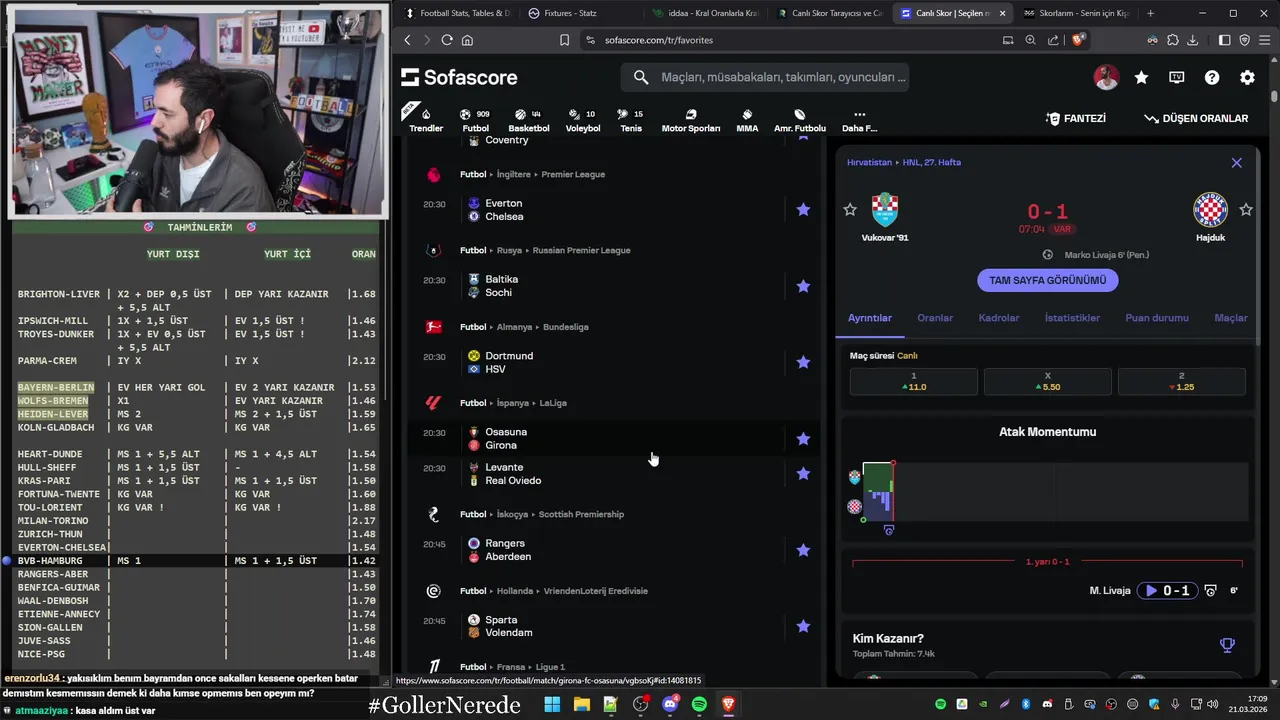Screen dimensions: 1280x720
Task: Focus the Sofascore search field
Action: tap(765, 77)
